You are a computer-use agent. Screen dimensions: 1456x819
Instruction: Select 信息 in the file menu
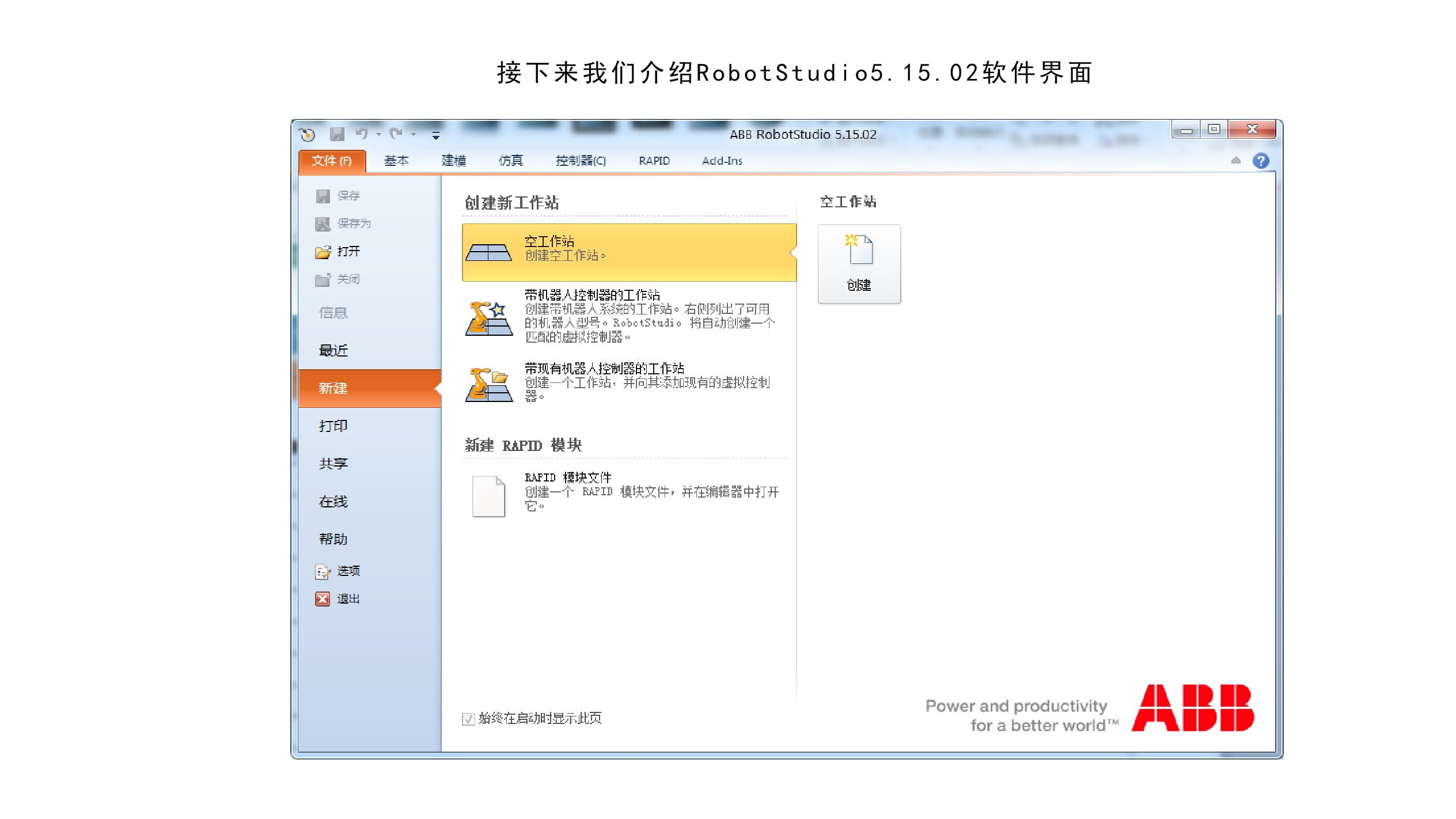pyautogui.click(x=370, y=313)
